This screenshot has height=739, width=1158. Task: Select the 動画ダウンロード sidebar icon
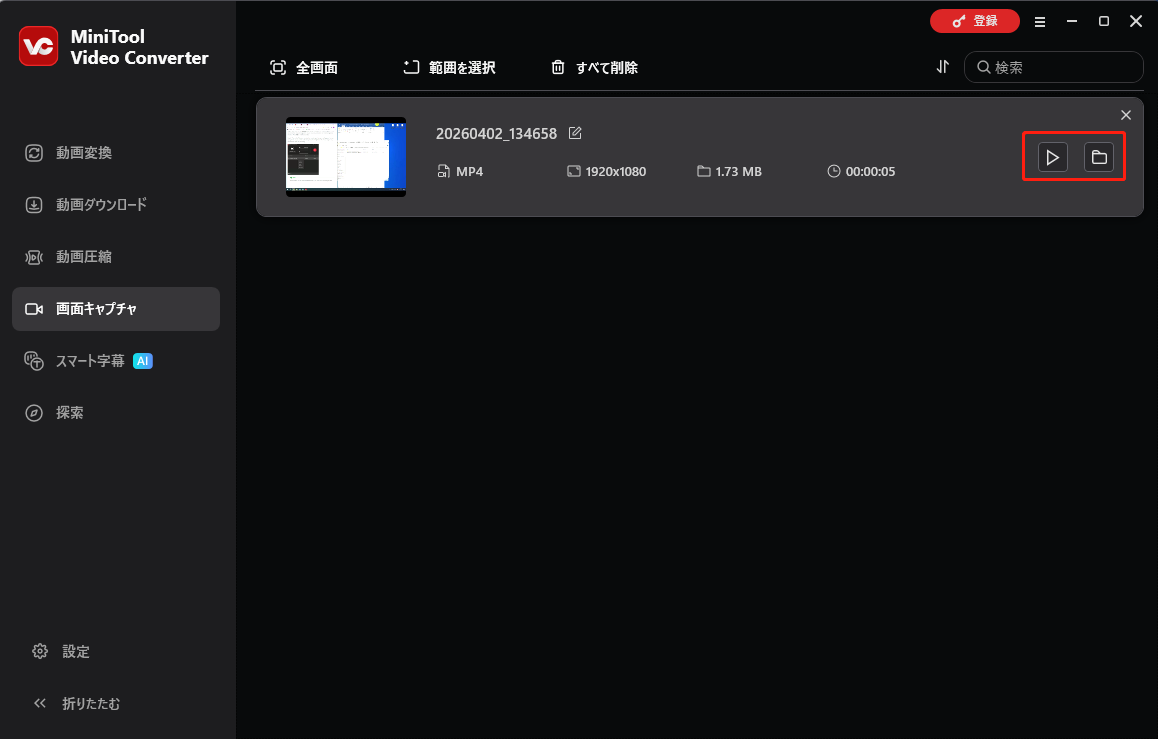[100, 204]
